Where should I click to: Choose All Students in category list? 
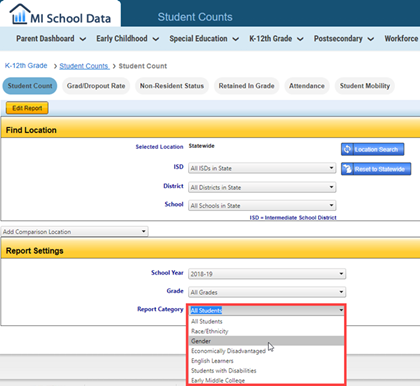[x=266, y=321]
